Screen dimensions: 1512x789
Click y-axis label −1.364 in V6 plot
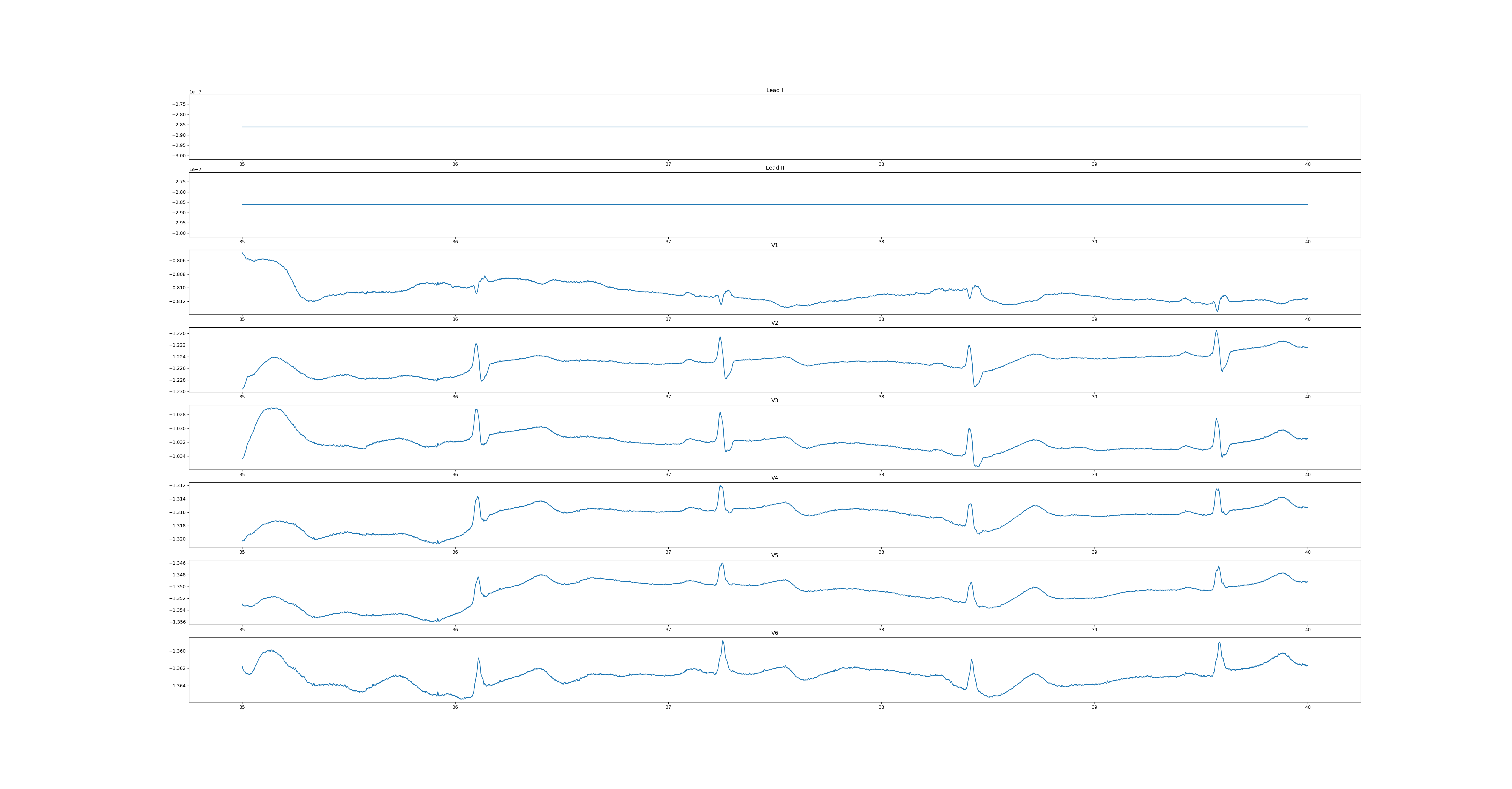click(x=178, y=686)
